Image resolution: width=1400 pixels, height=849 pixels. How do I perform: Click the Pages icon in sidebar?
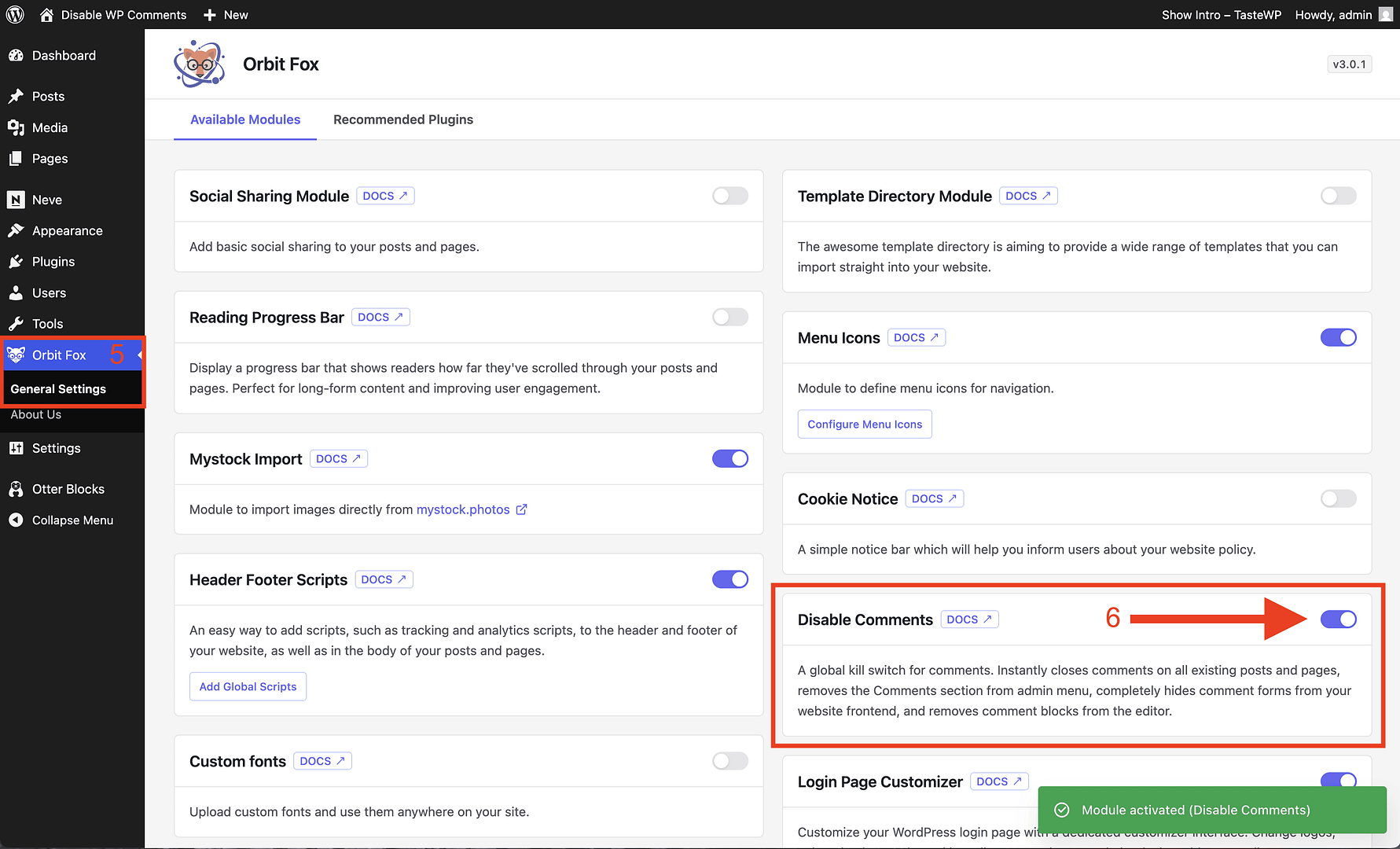click(16, 158)
